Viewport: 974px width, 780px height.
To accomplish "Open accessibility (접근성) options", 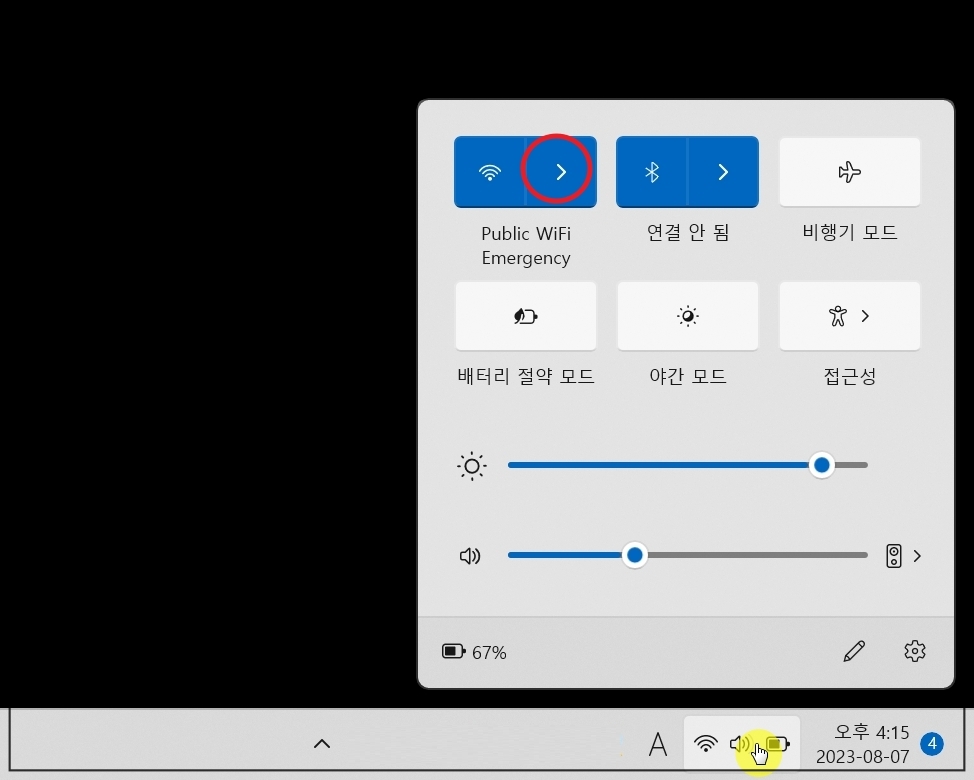I will pyautogui.click(x=849, y=316).
